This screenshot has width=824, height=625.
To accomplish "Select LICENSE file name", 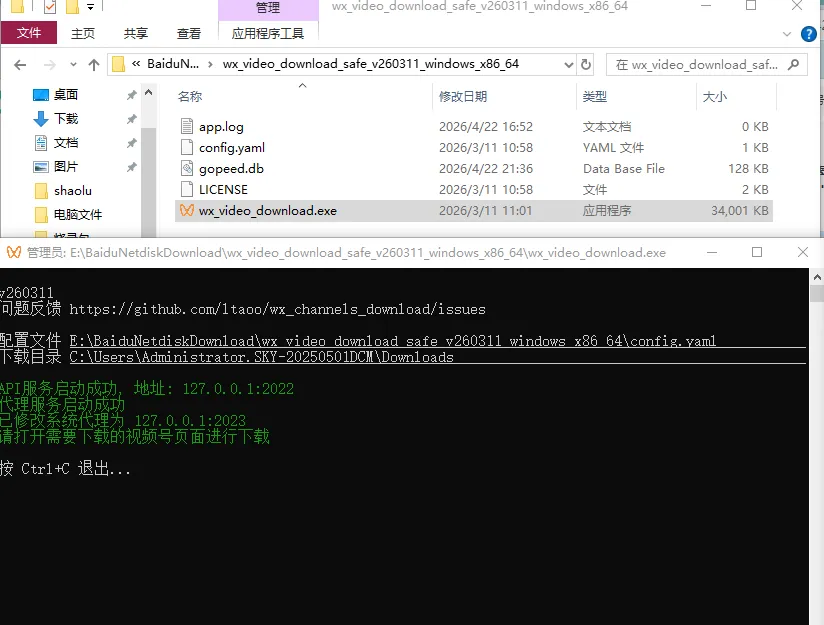I will (223, 190).
